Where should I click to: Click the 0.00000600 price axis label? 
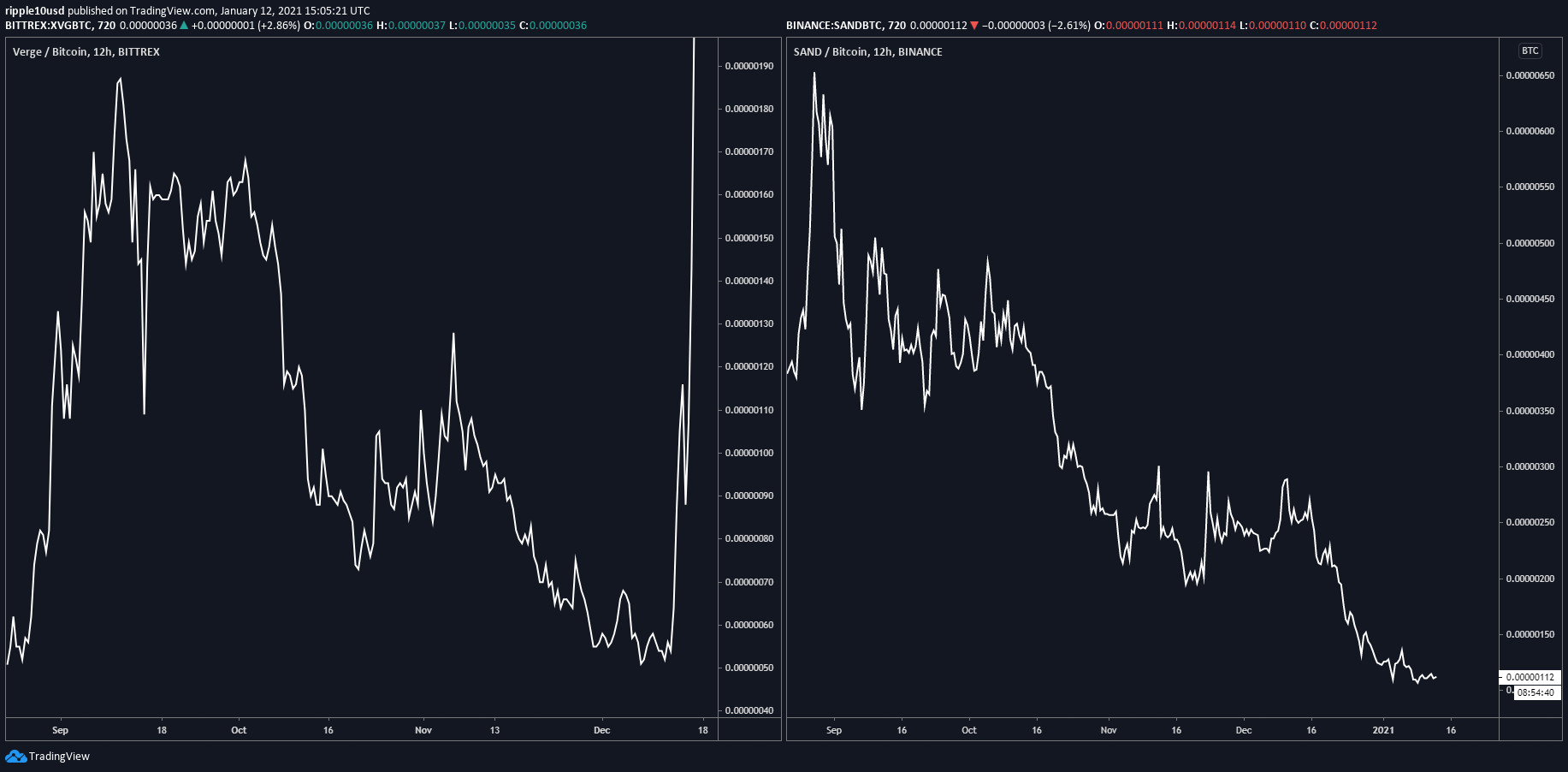click(1530, 131)
